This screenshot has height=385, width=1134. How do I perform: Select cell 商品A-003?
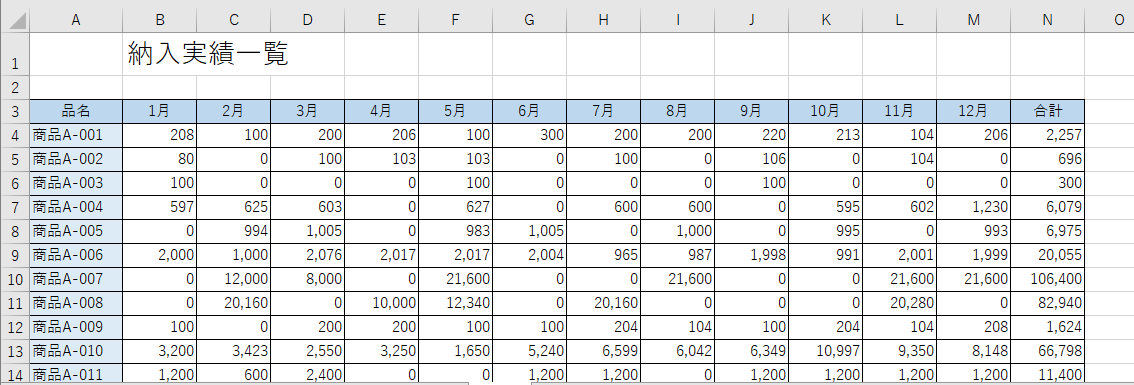click(x=76, y=183)
